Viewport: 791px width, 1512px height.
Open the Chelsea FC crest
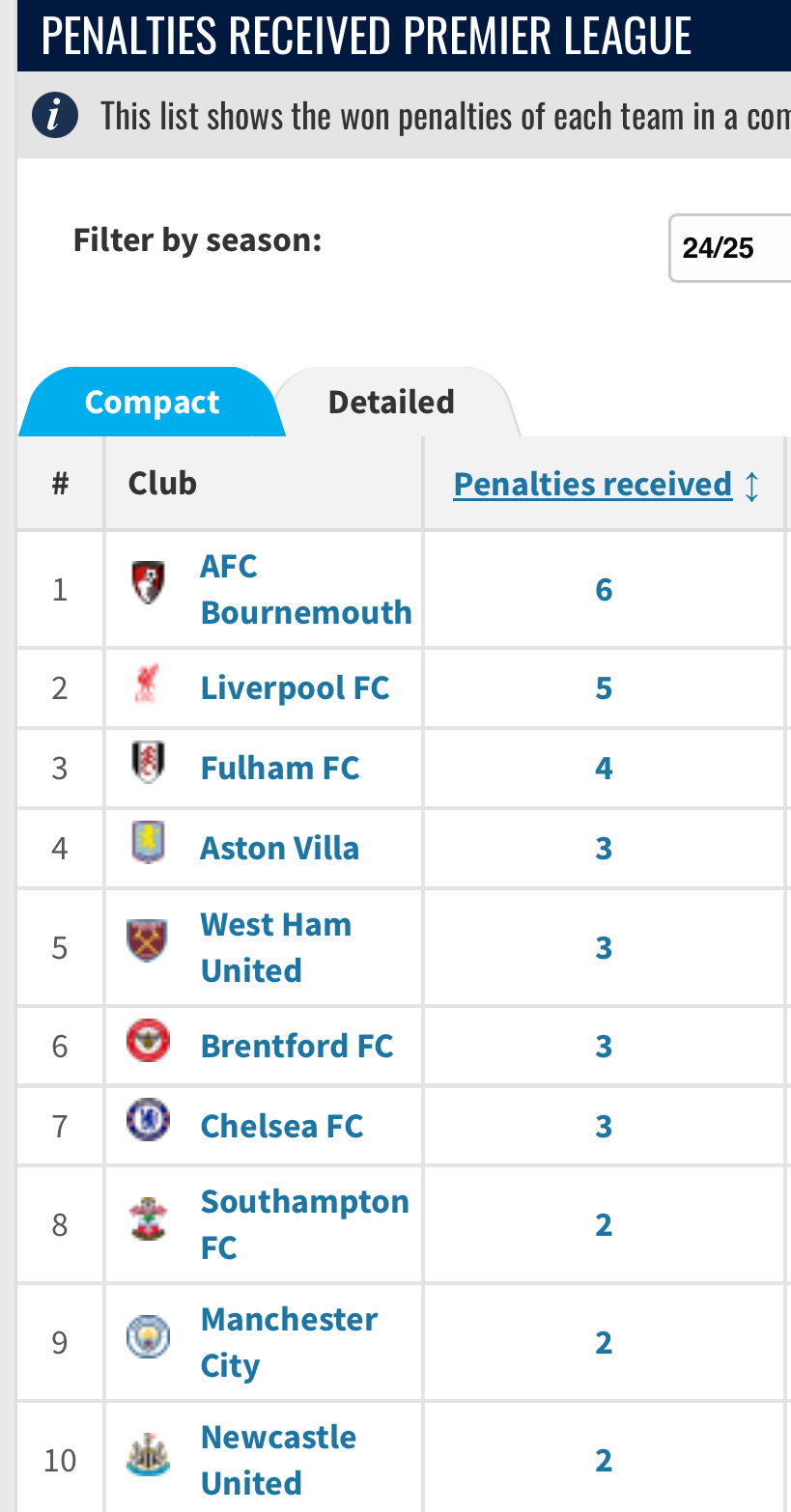pyautogui.click(x=149, y=1121)
